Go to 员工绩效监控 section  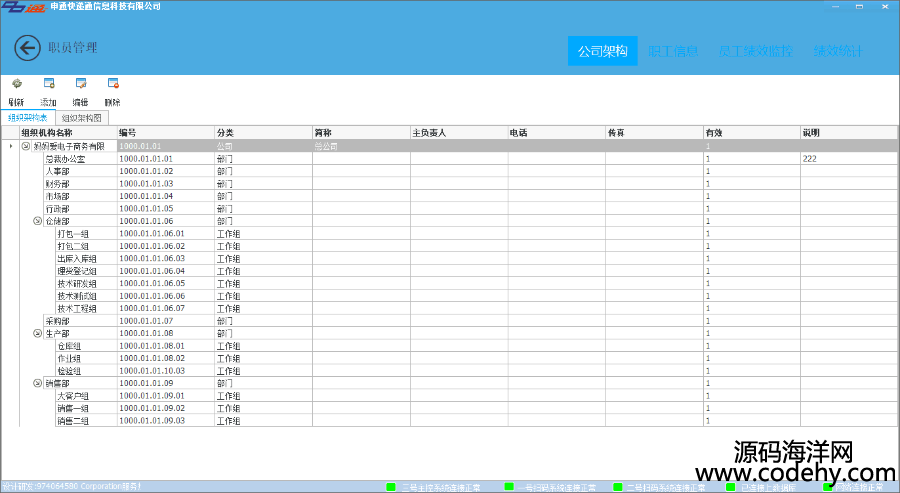pos(754,51)
